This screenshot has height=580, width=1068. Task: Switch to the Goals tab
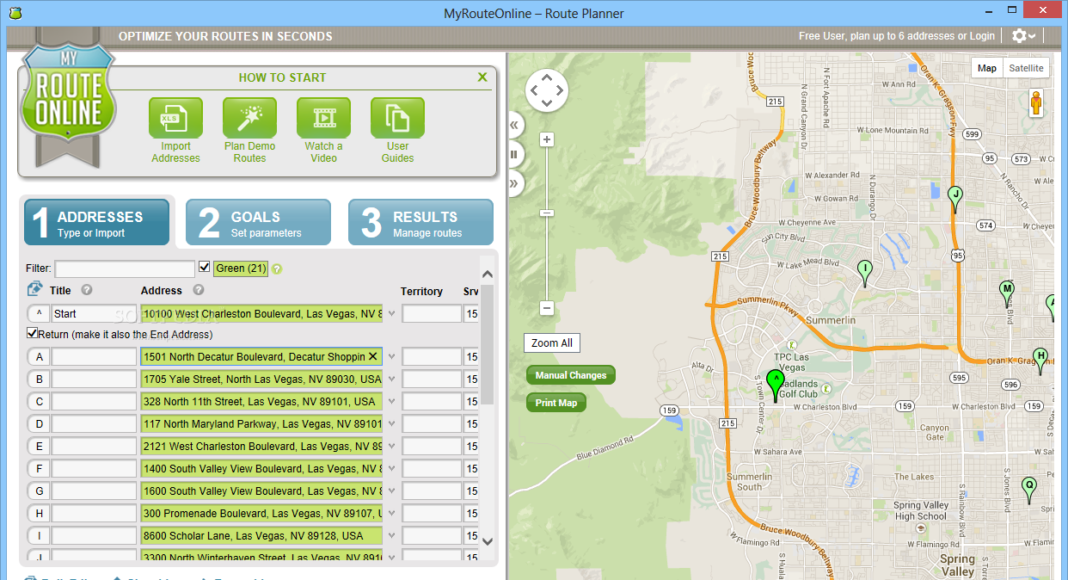pyautogui.click(x=258, y=223)
